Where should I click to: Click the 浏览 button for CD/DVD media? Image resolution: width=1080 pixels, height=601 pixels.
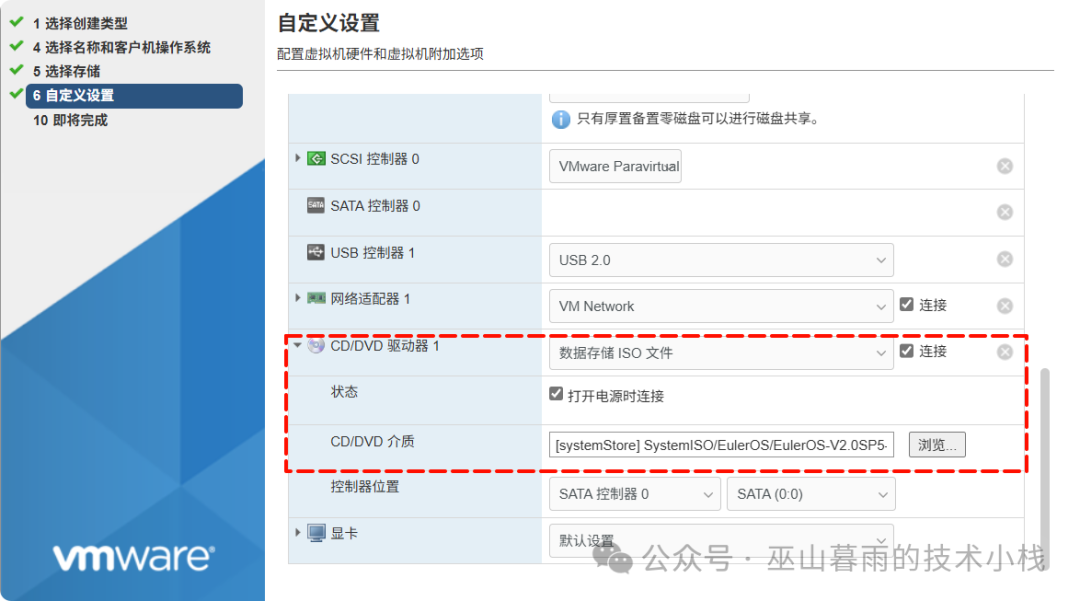(936, 443)
